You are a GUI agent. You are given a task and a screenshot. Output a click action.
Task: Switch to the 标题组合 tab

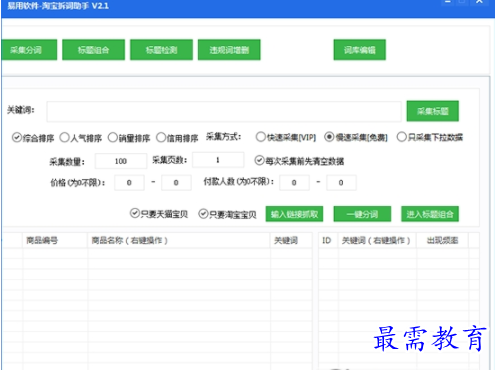(x=93, y=50)
